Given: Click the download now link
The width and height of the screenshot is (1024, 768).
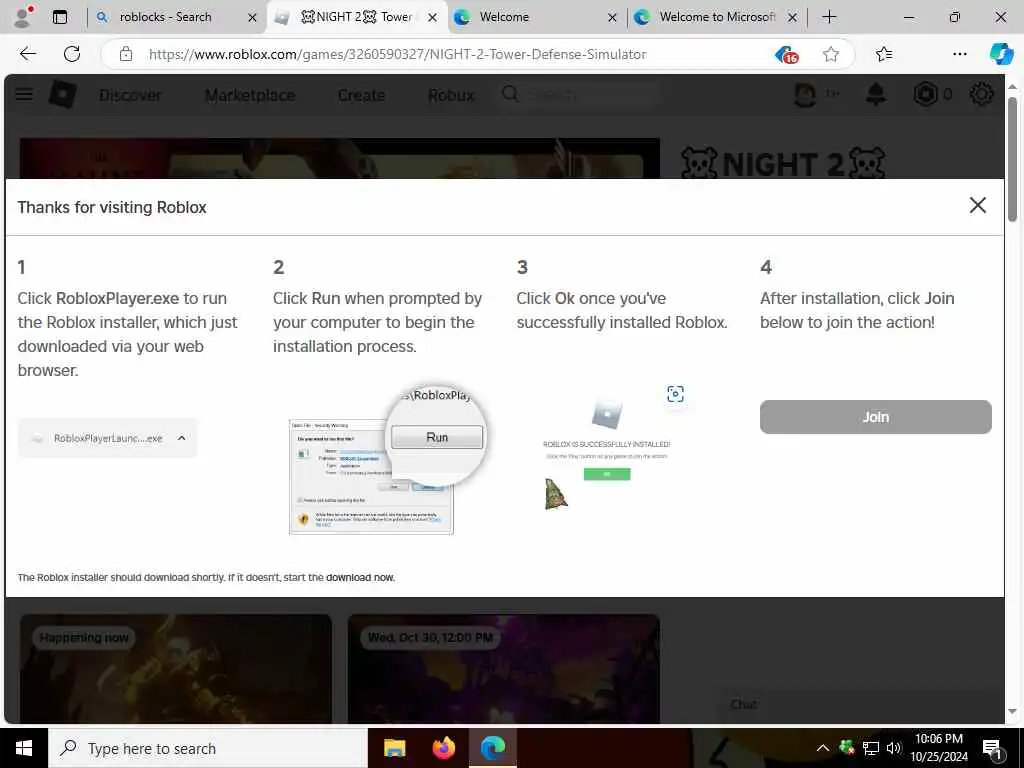Looking at the screenshot, I should point(360,577).
